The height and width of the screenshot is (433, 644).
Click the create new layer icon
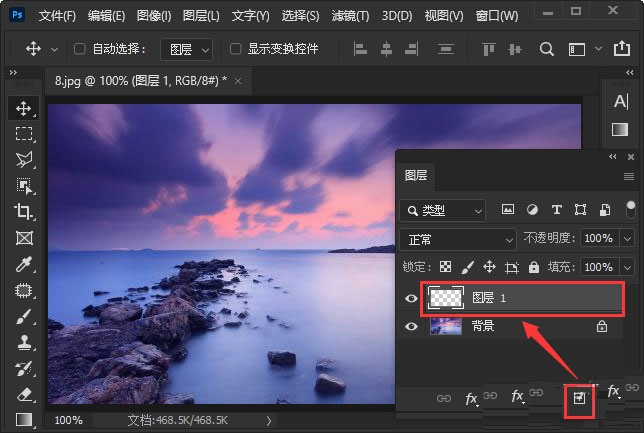pyautogui.click(x=579, y=398)
